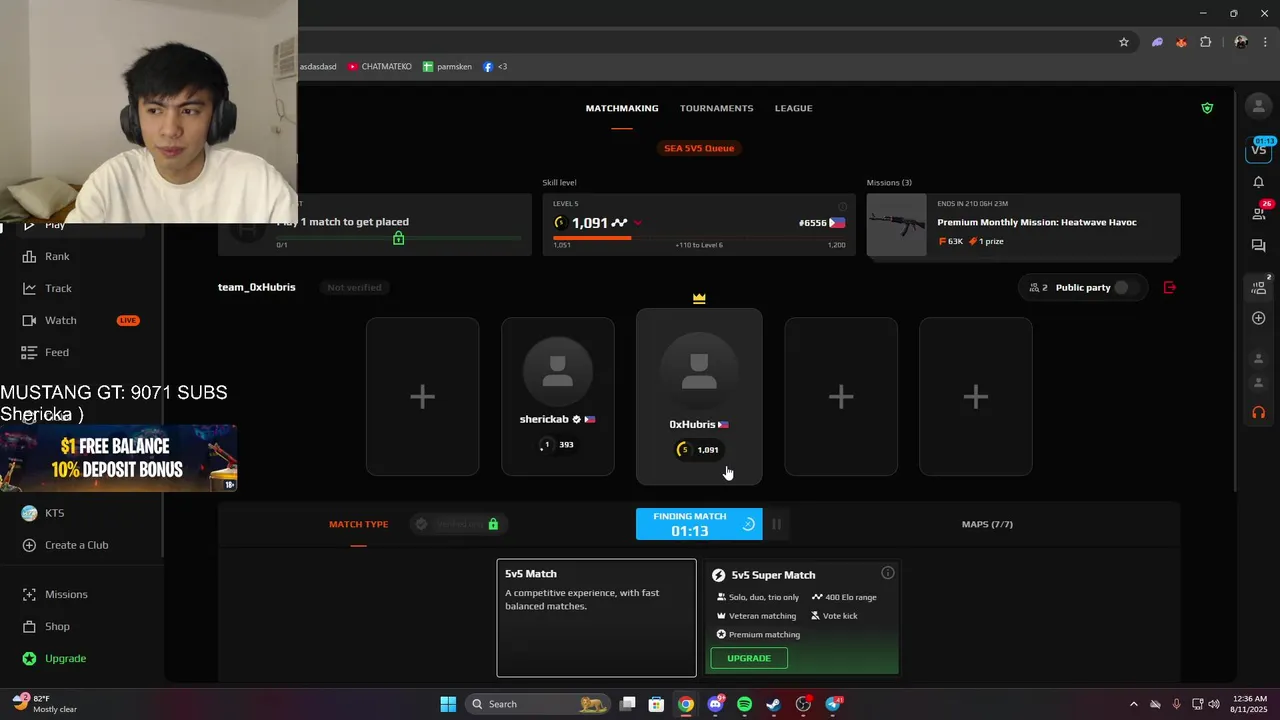Click the green Upgrade button on Super Match
1280x720 pixels.
[x=749, y=658]
